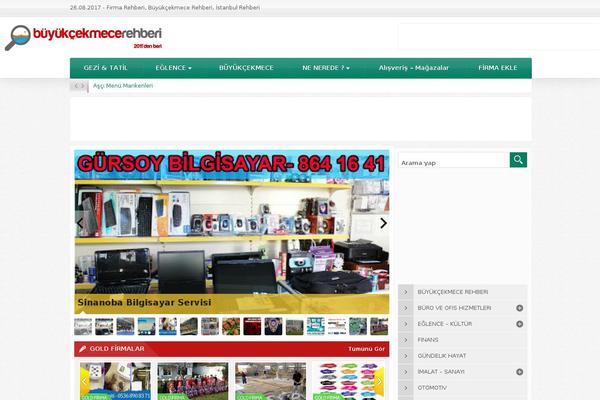Open İMALAT – SANAYİ sidebar category
This screenshot has height=400, width=600.
coord(441,372)
